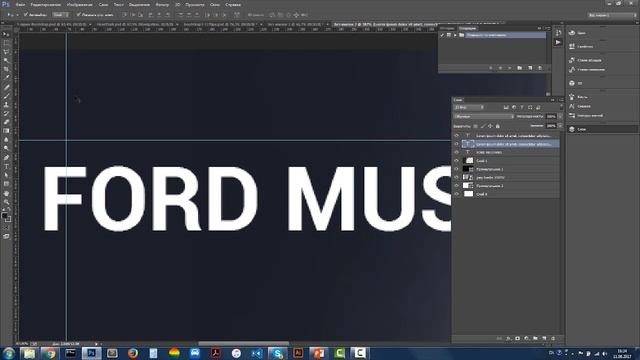Image resolution: width=640 pixels, height=360 pixels.
Task: Open the Изображение menu
Action: [x=80, y=4]
